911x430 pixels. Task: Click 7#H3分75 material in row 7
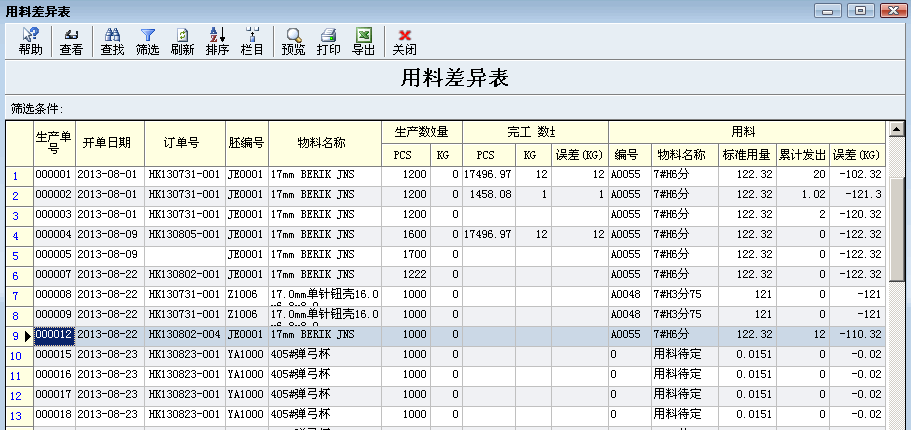click(684, 294)
